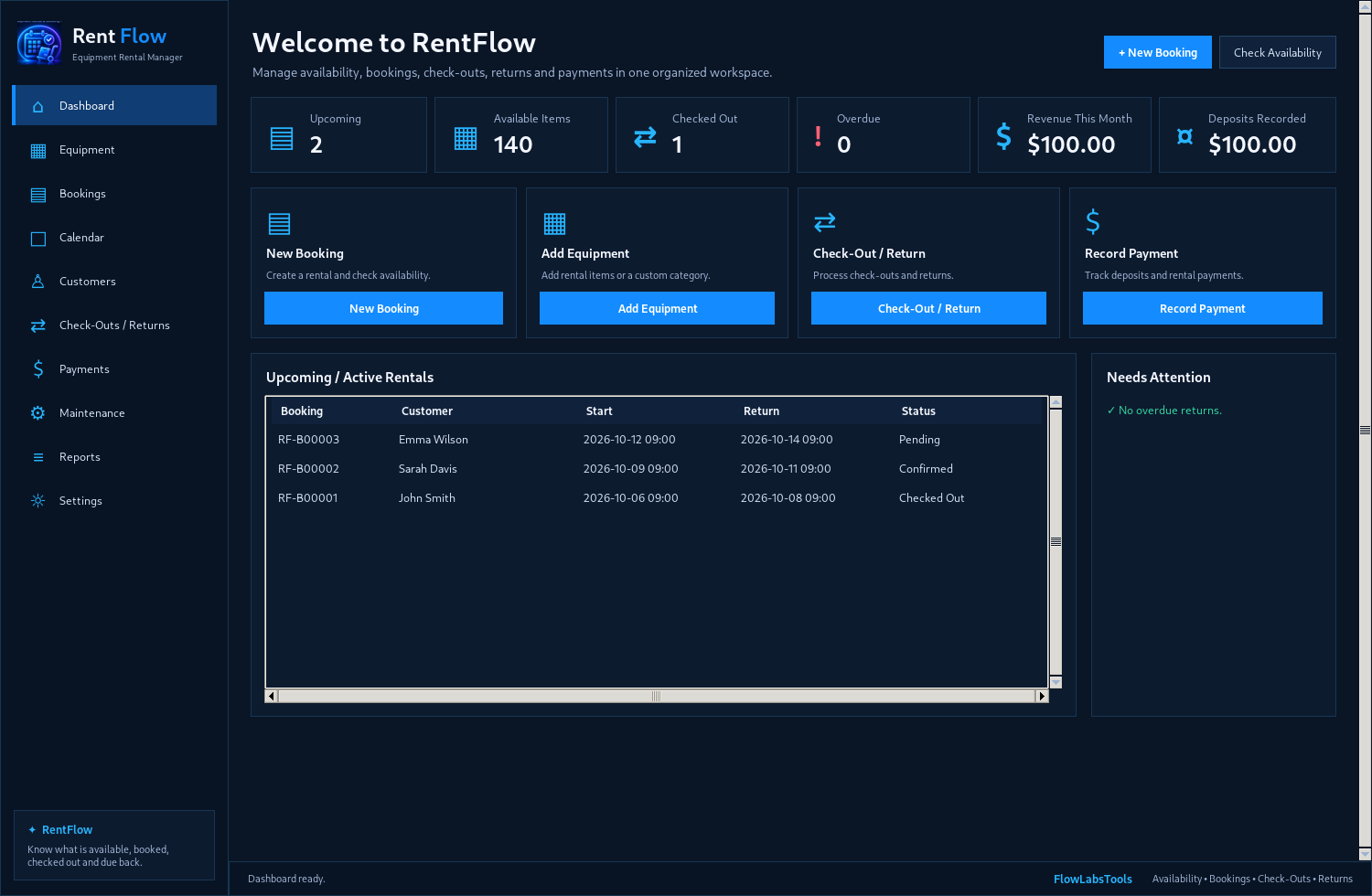Go to the Maintenance page

click(114, 413)
